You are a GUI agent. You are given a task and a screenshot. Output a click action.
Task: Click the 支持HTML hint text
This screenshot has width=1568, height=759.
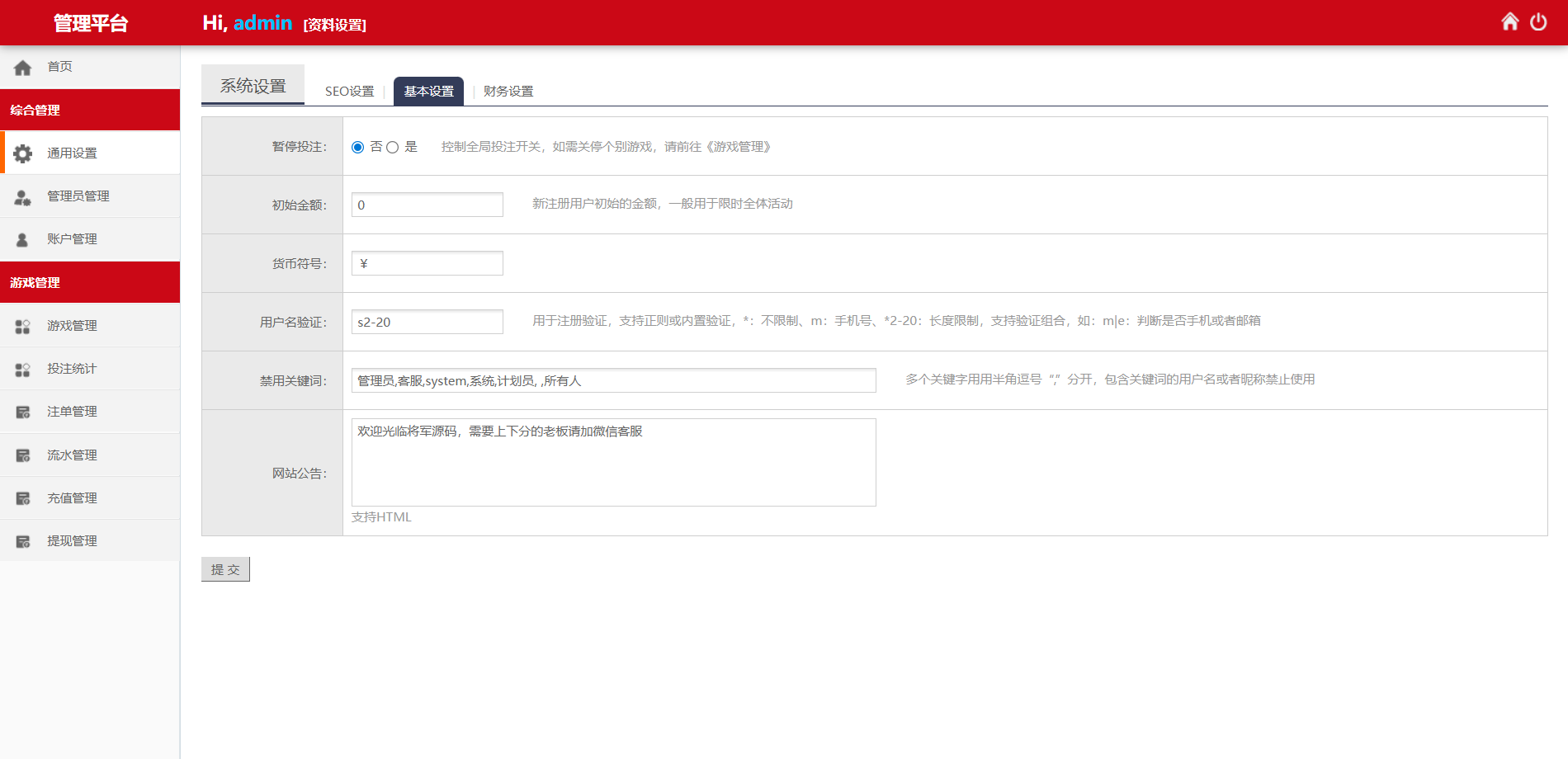(x=381, y=517)
